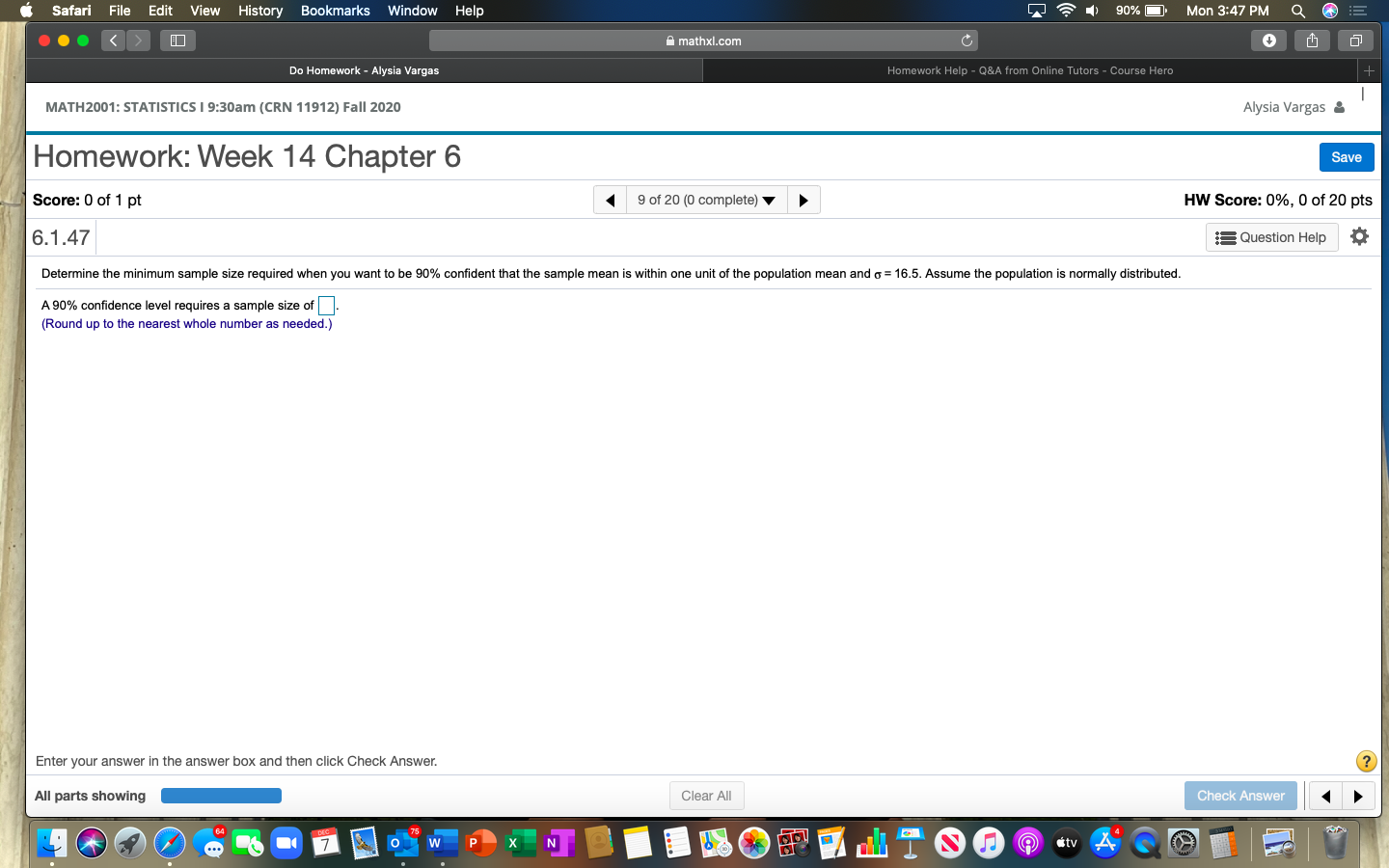Open Spotlight search in menu bar
The image size is (1389, 868).
(x=1298, y=11)
